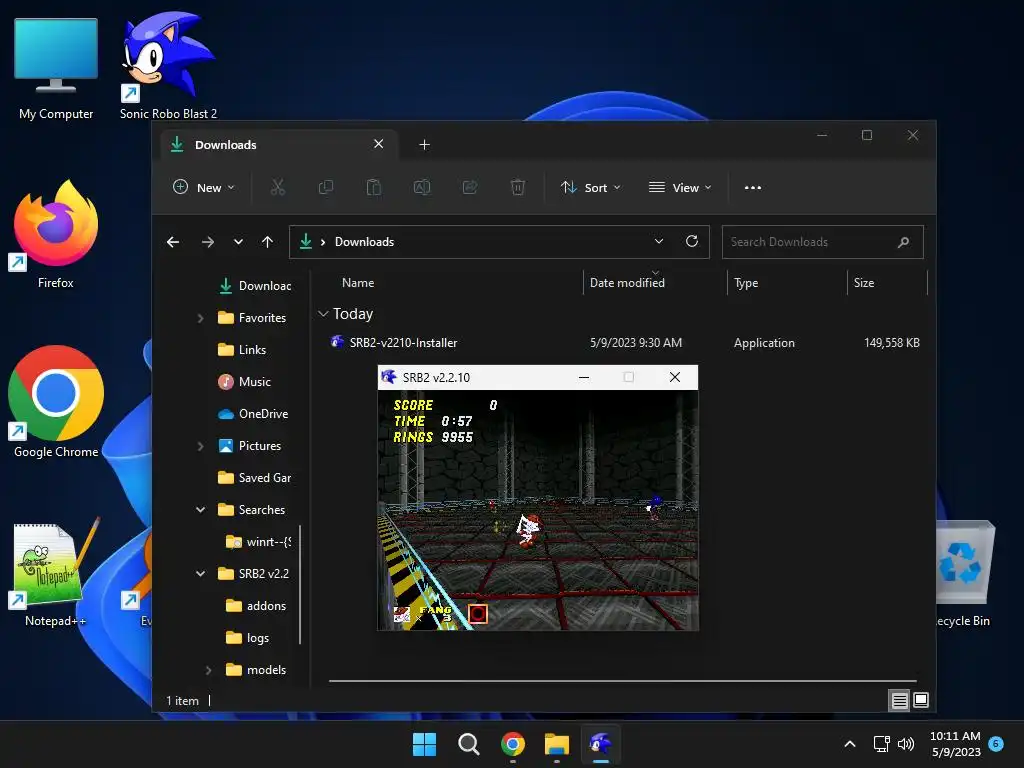Expand the Pictures tree node
Viewport: 1024px width, 768px height.
point(200,446)
